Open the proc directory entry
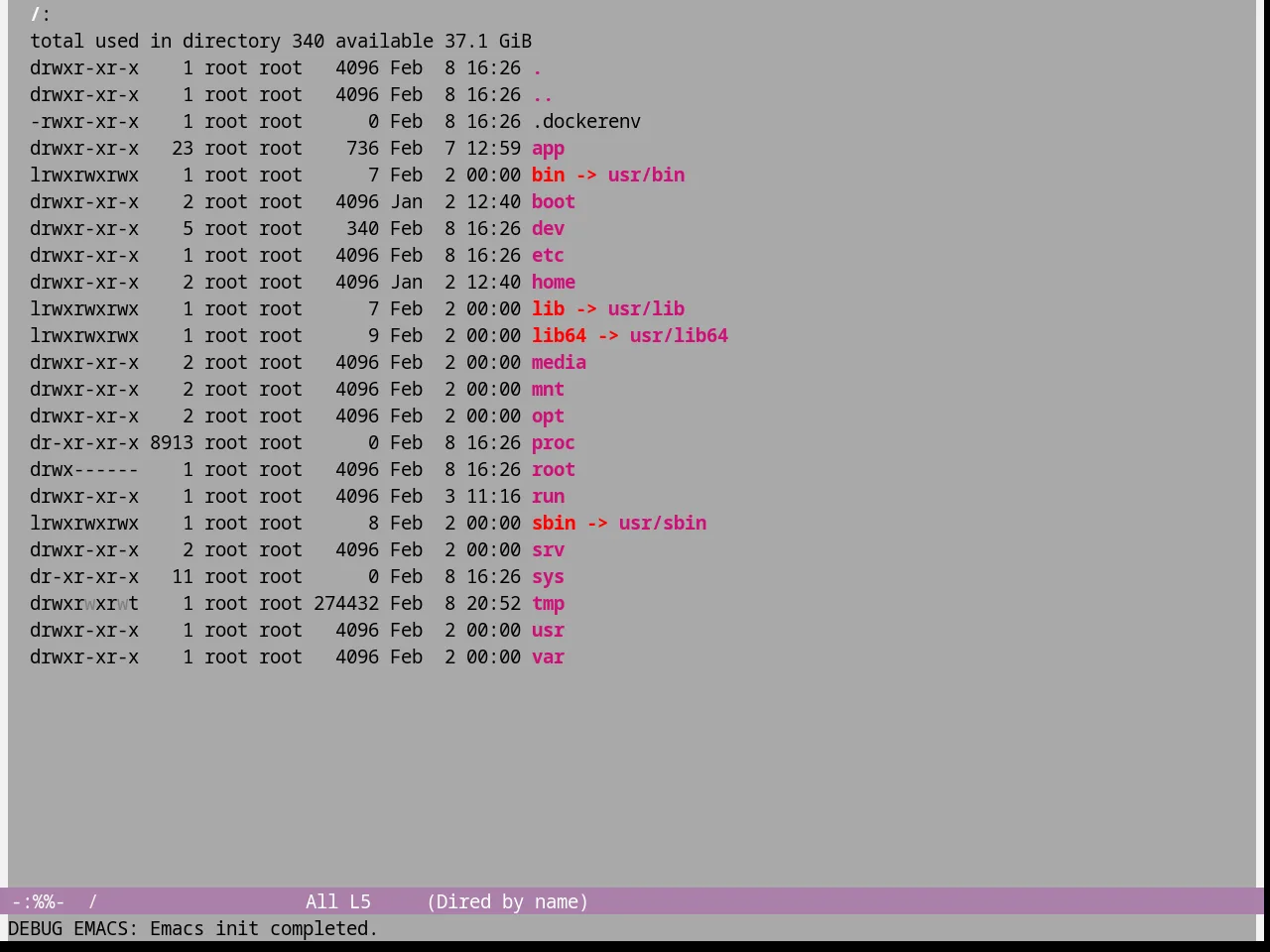Viewport: 1270px width, 952px height. pyautogui.click(x=554, y=442)
